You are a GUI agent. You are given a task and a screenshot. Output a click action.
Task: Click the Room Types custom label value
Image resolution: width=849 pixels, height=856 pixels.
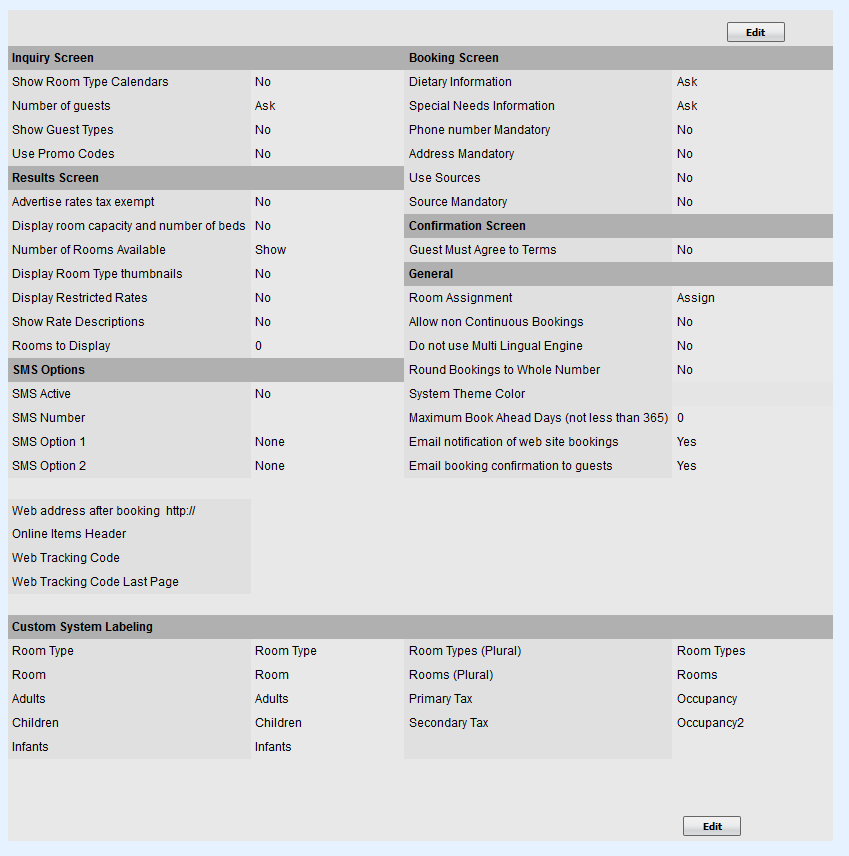click(x=711, y=651)
